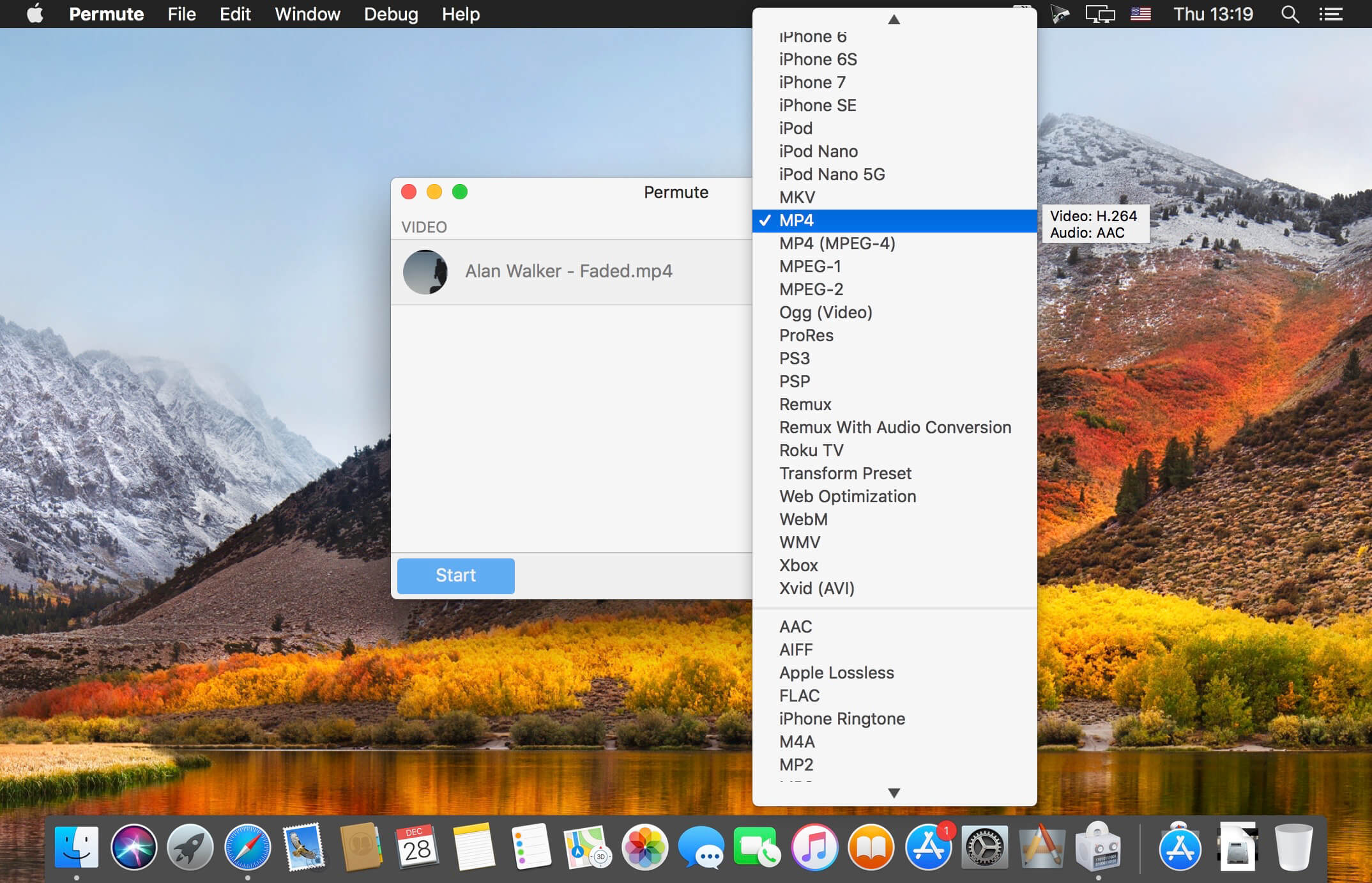The height and width of the screenshot is (883, 1372).
Task: Select the Alan Walker - Faded.mp4 filename
Action: click(568, 272)
